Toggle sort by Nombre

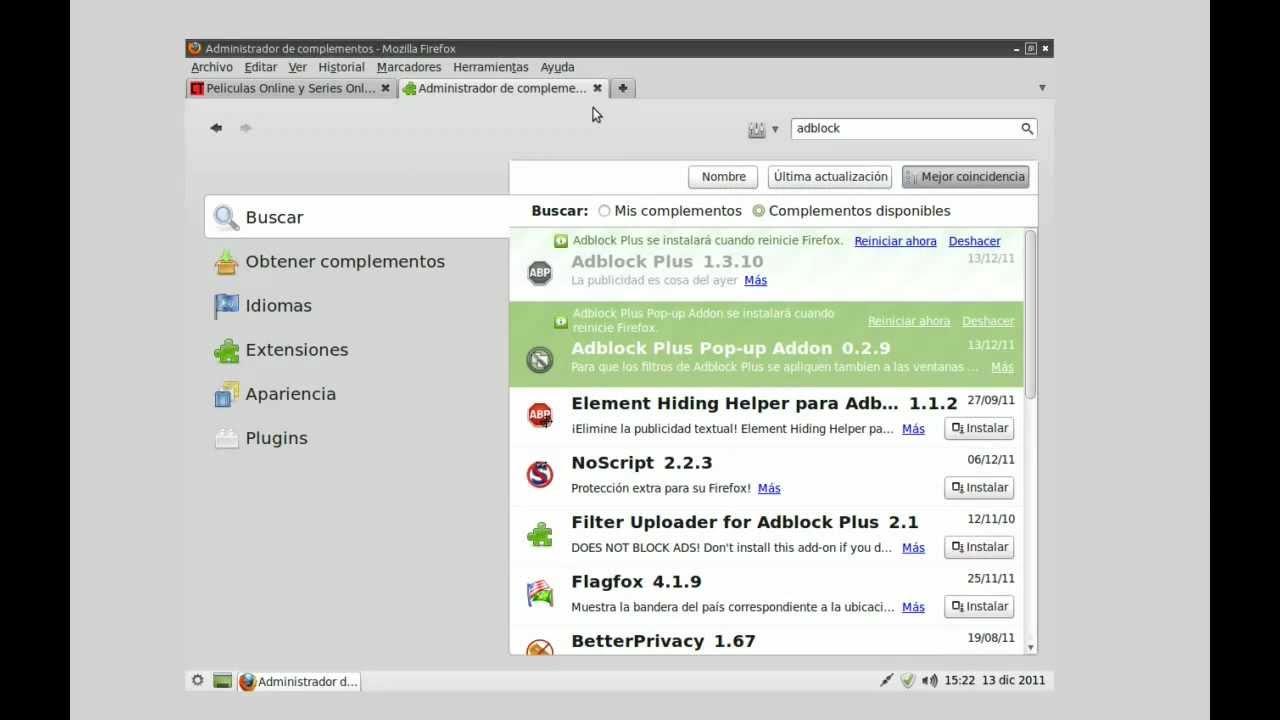(723, 177)
